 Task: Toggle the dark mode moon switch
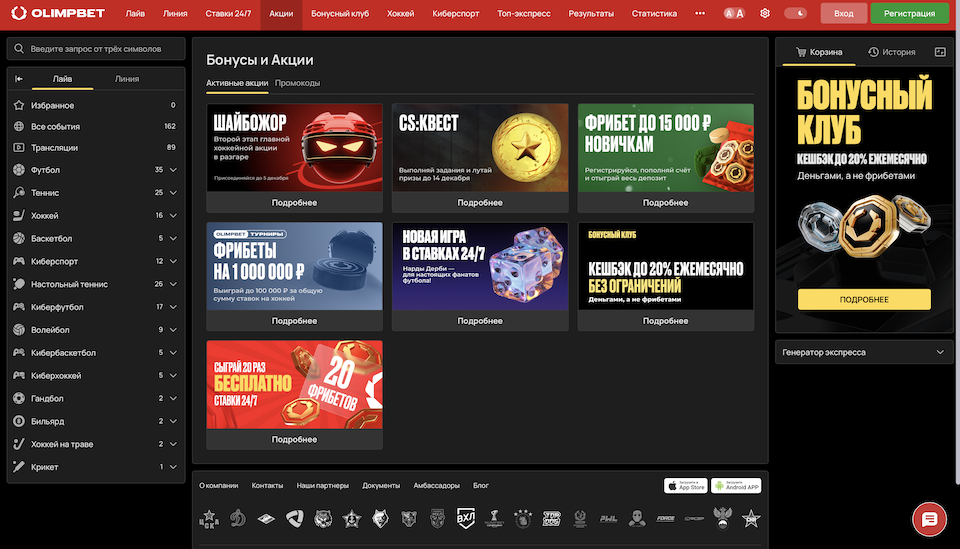coord(796,14)
